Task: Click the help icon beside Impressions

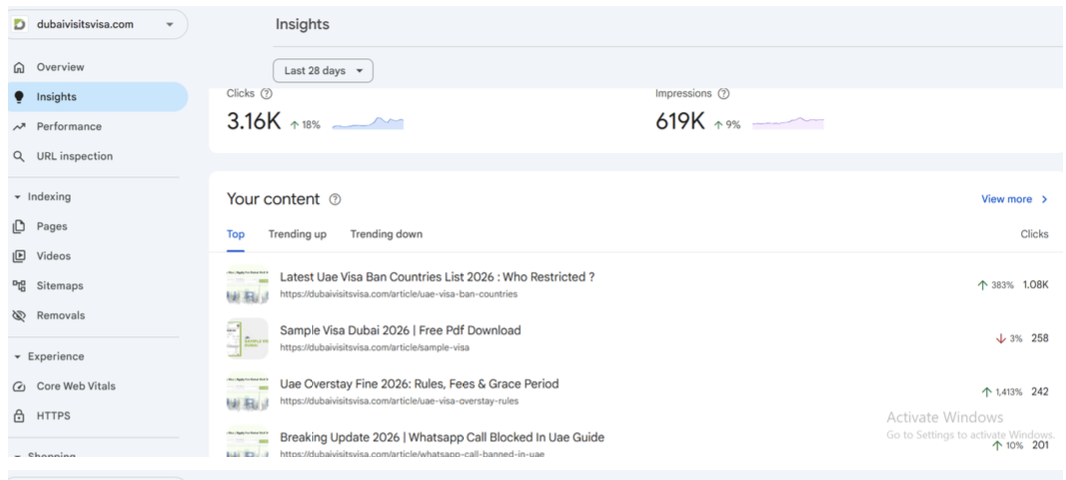Action: [724, 94]
